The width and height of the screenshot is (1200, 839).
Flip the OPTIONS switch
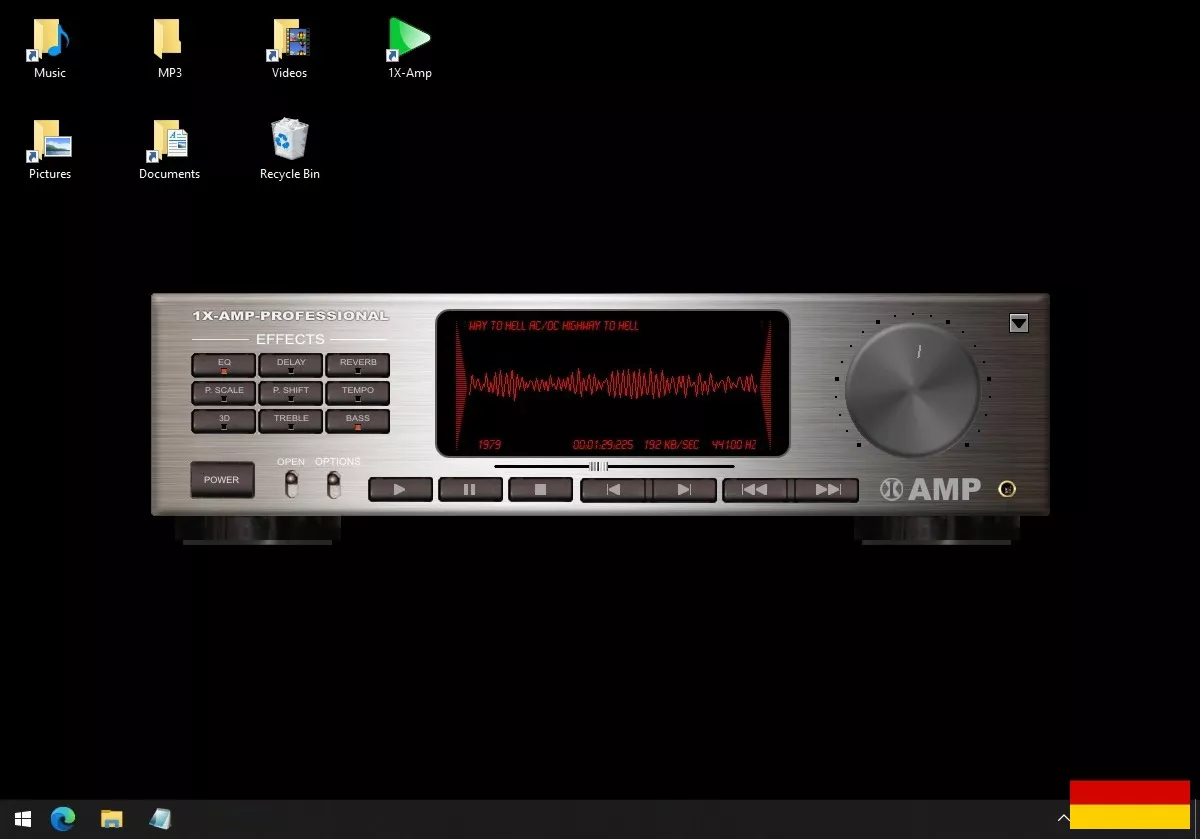tap(334, 485)
